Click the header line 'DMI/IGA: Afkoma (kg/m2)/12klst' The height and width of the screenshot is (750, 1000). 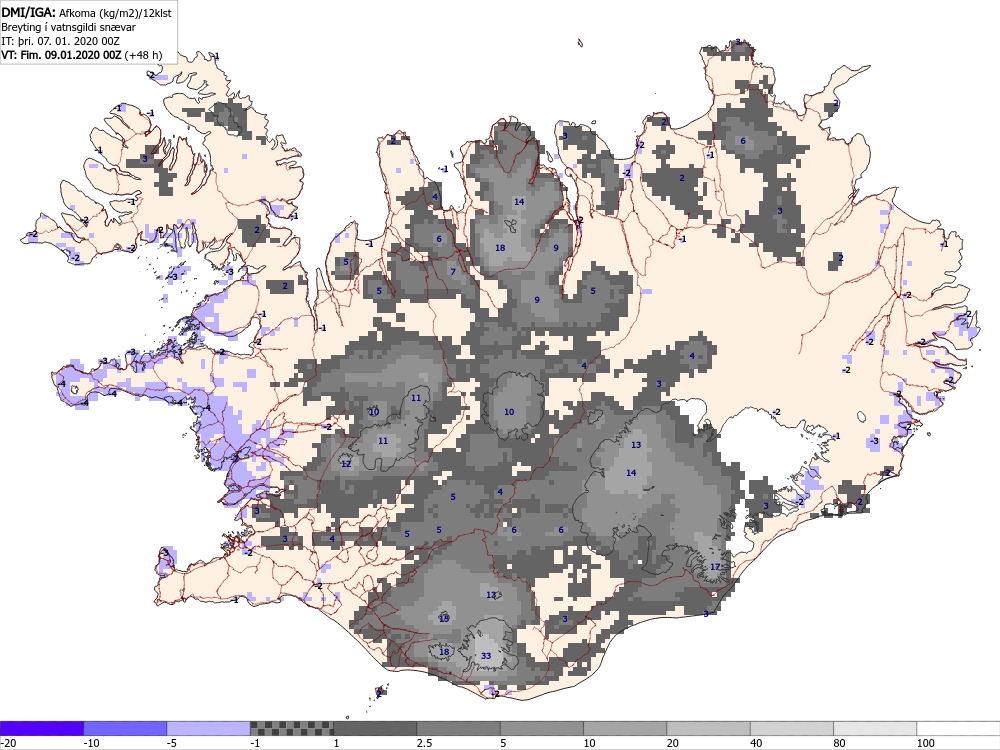pyautogui.click(x=86, y=12)
